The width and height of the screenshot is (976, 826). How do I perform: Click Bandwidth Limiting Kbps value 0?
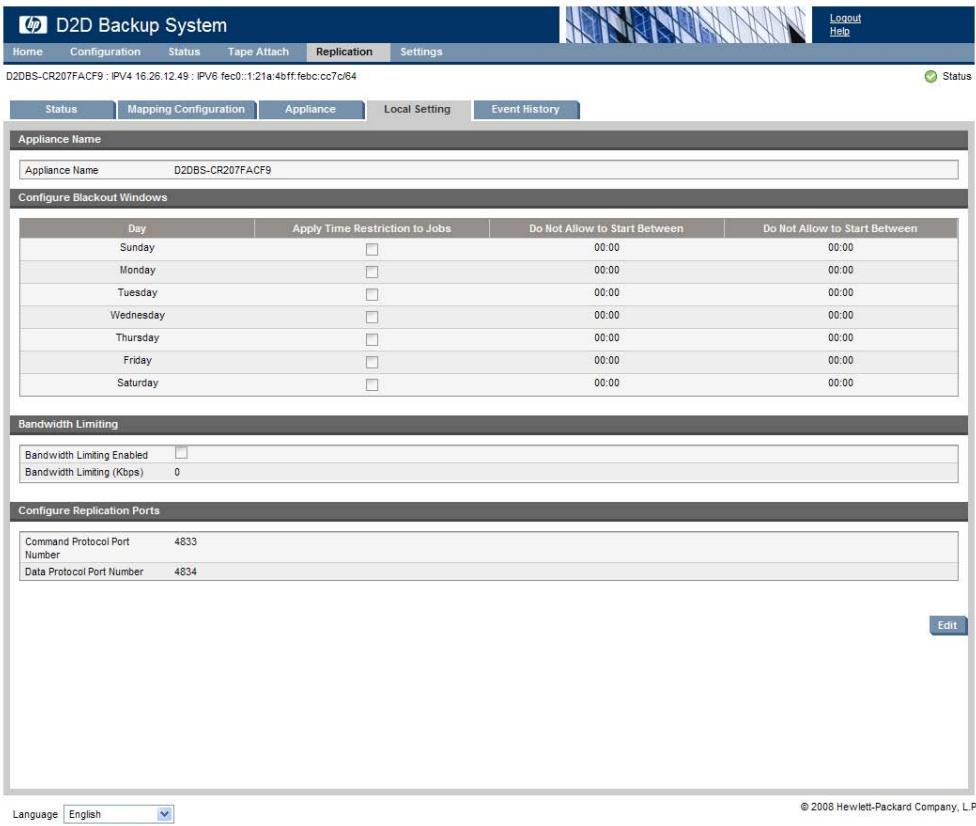[177, 472]
